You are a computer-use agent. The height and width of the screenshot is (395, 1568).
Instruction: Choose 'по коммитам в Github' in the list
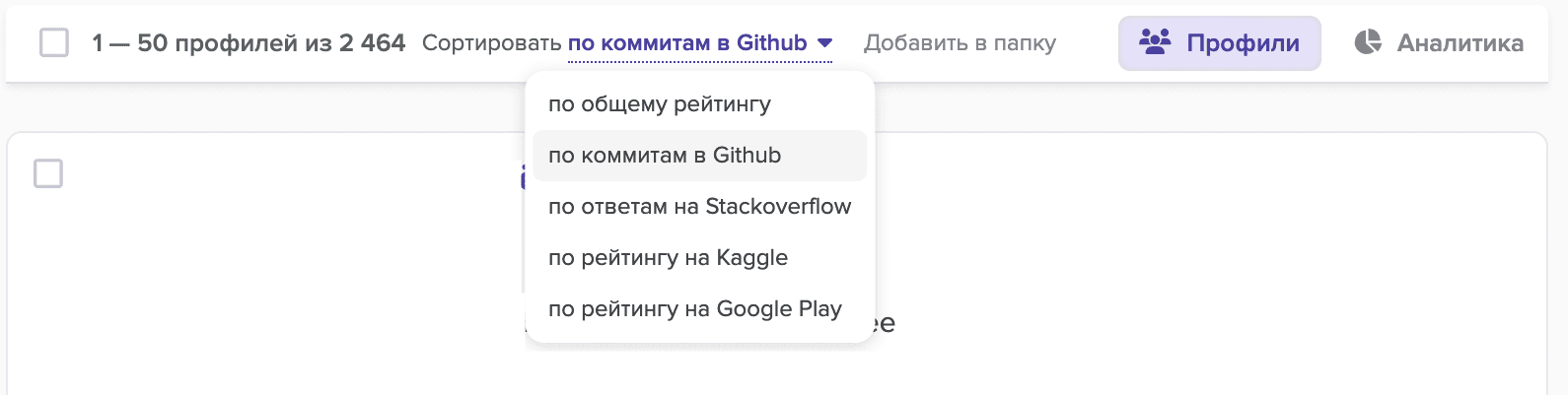[x=665, y=156]
